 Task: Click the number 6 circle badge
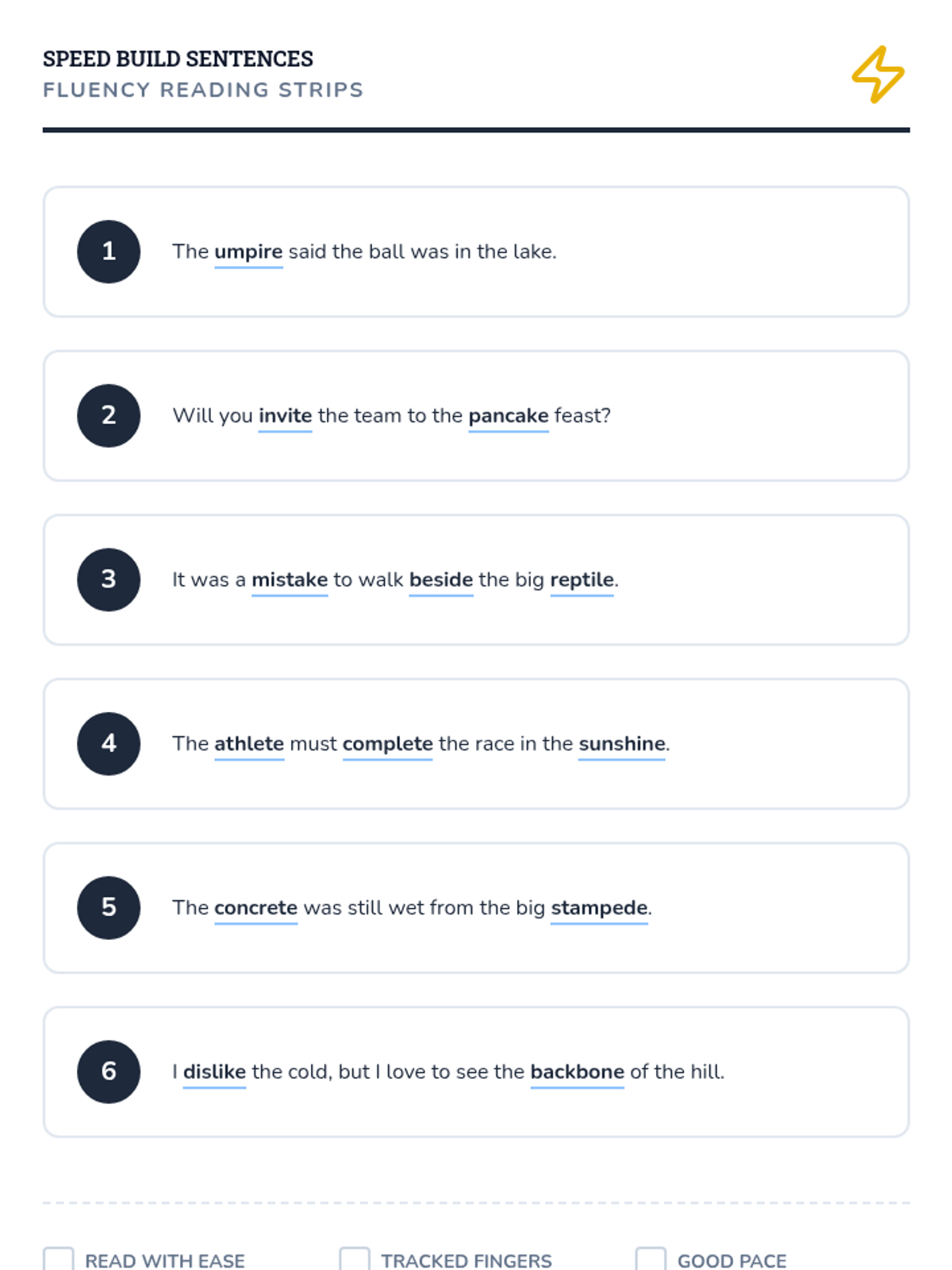point(109,1072)
